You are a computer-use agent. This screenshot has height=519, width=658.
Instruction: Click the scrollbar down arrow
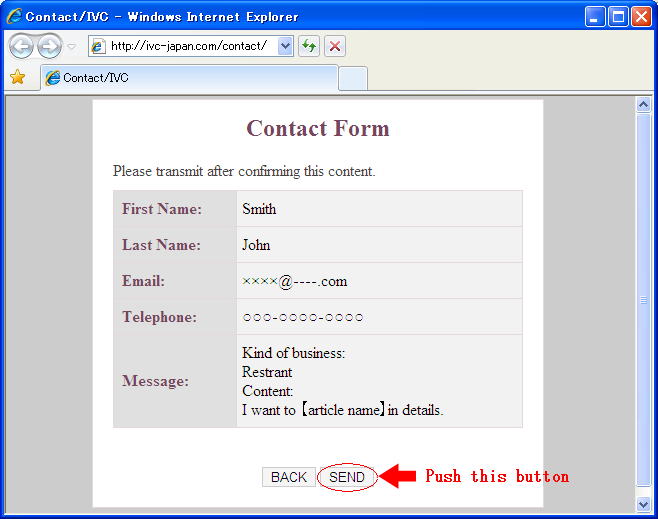(643, 504)
